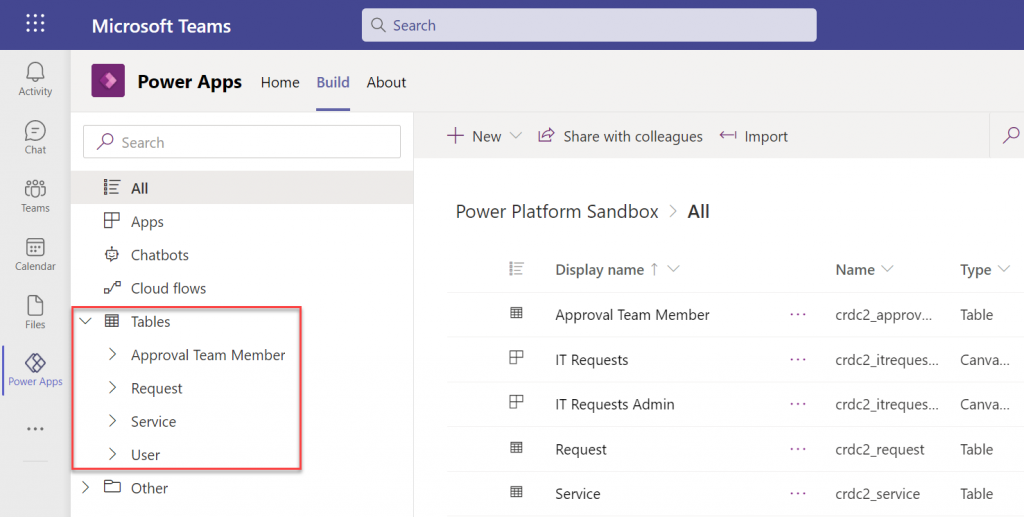
Task: Open the IT Requests app entry
Action: pos(592,360)
